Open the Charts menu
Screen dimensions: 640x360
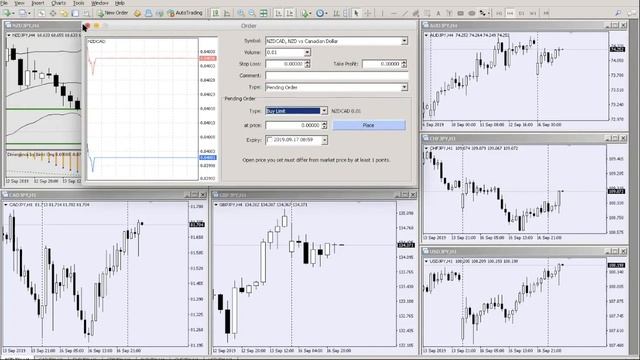pyautogui.click(x=58, y=3)
